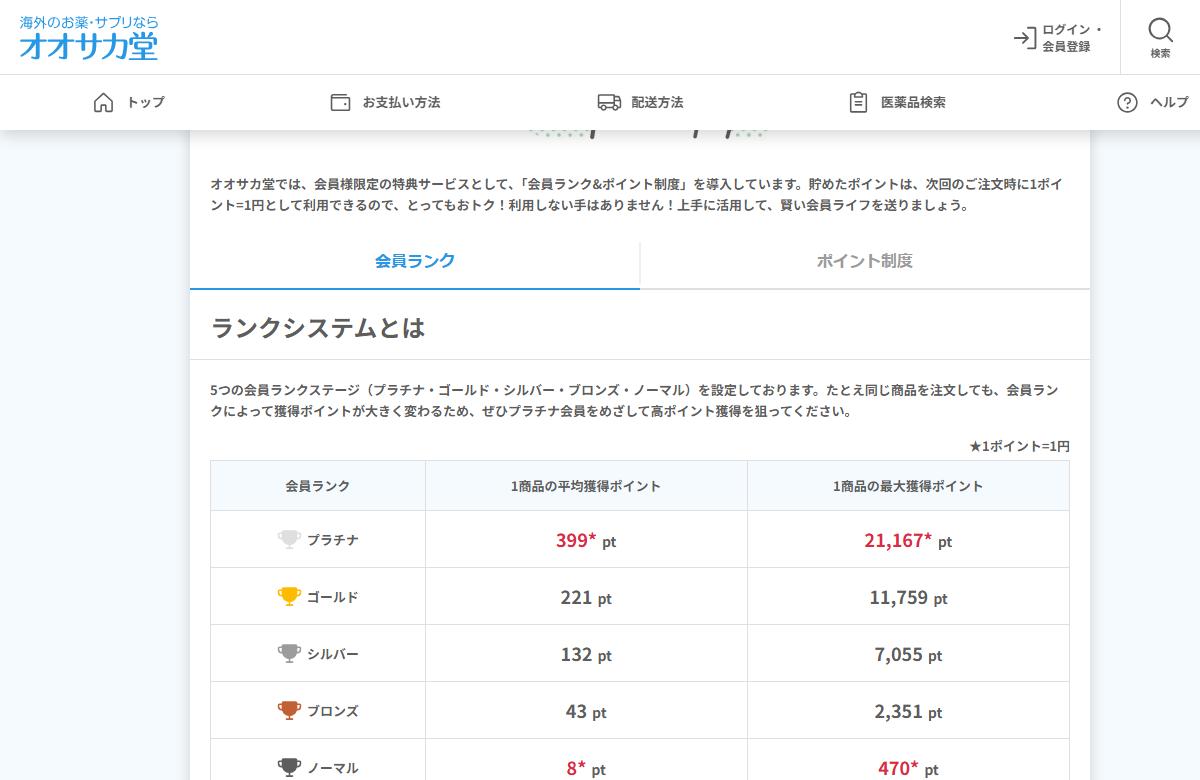
Task: Click the 221 pt value
Action: pyautogui.click(x=586, y=598)
